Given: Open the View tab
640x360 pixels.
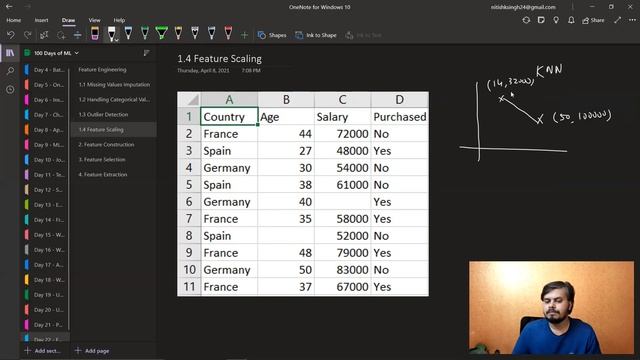Looking at the screenshot, I should point(94,20).
